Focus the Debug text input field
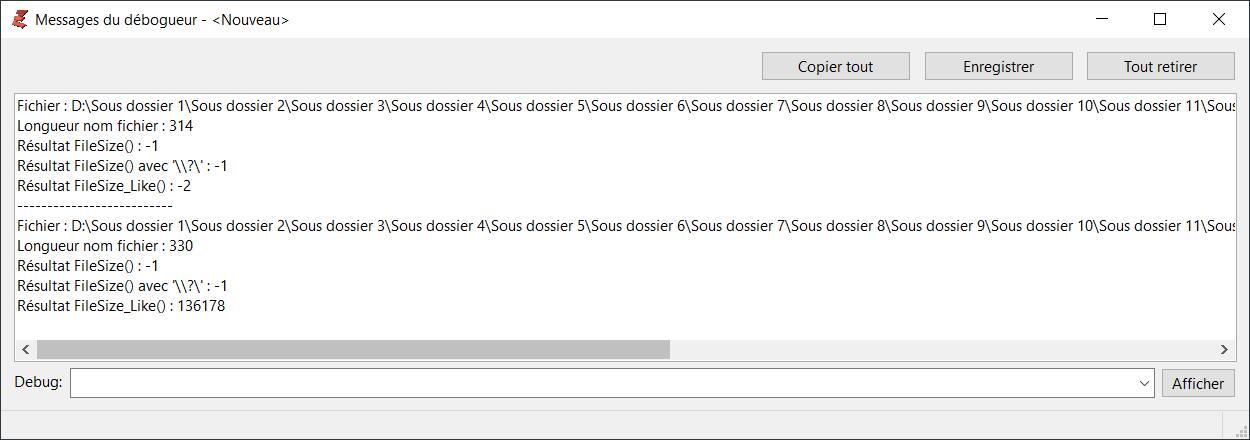The height and width of the screenshot is (440, 1250). [600, 384]
